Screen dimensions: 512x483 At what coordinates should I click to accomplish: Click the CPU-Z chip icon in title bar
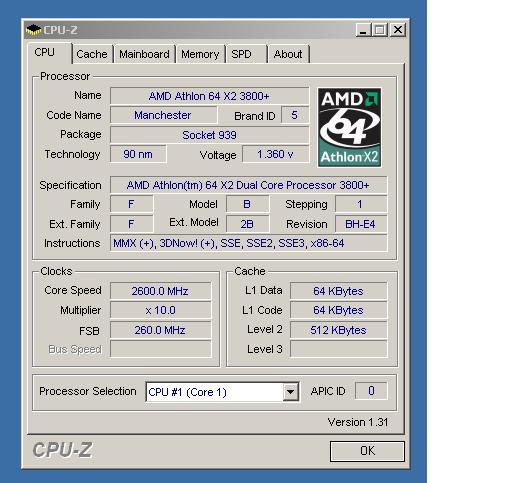click(x=33, y=30)
